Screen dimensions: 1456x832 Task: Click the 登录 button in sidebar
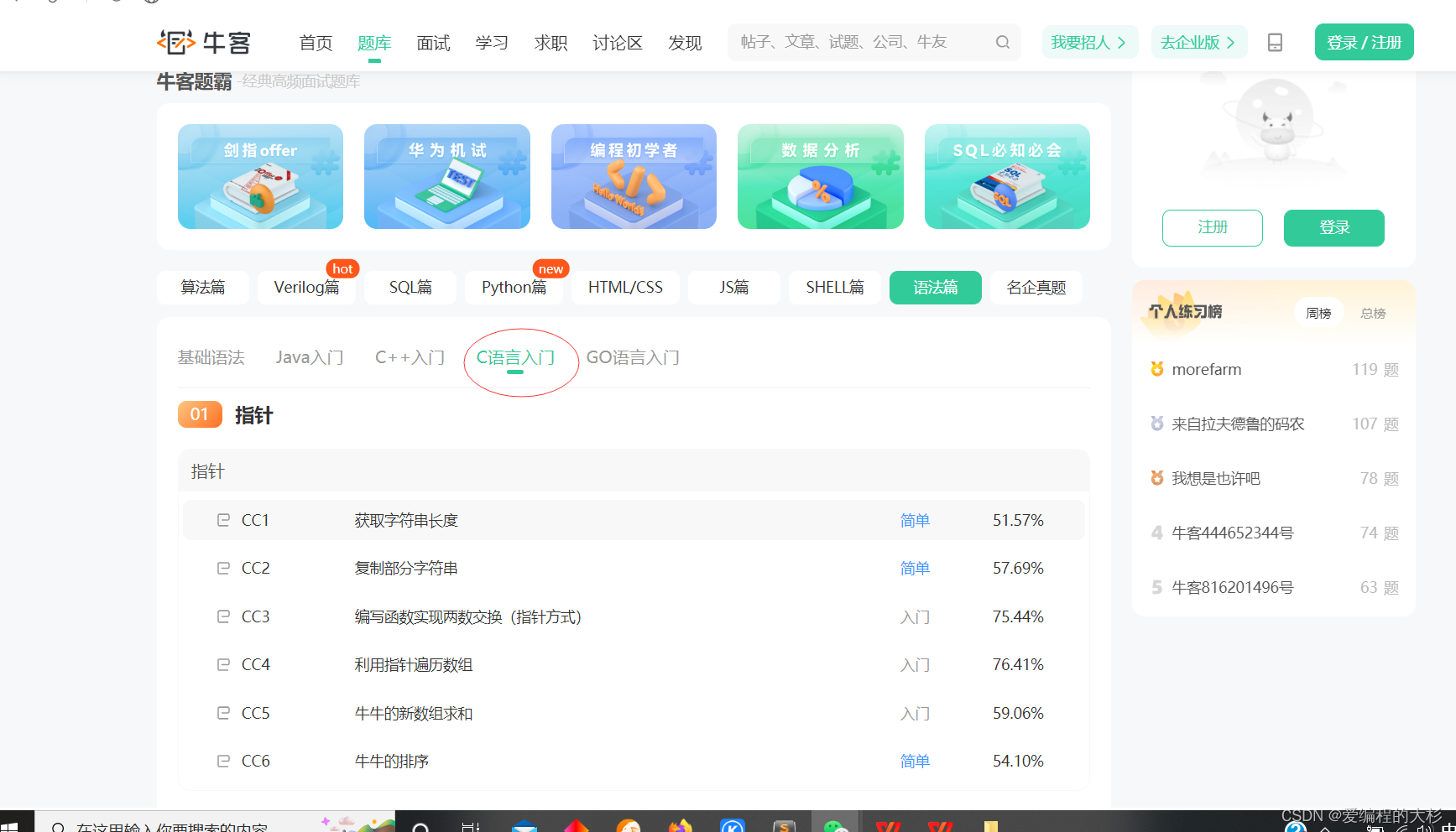click(x=1334, y=227)
